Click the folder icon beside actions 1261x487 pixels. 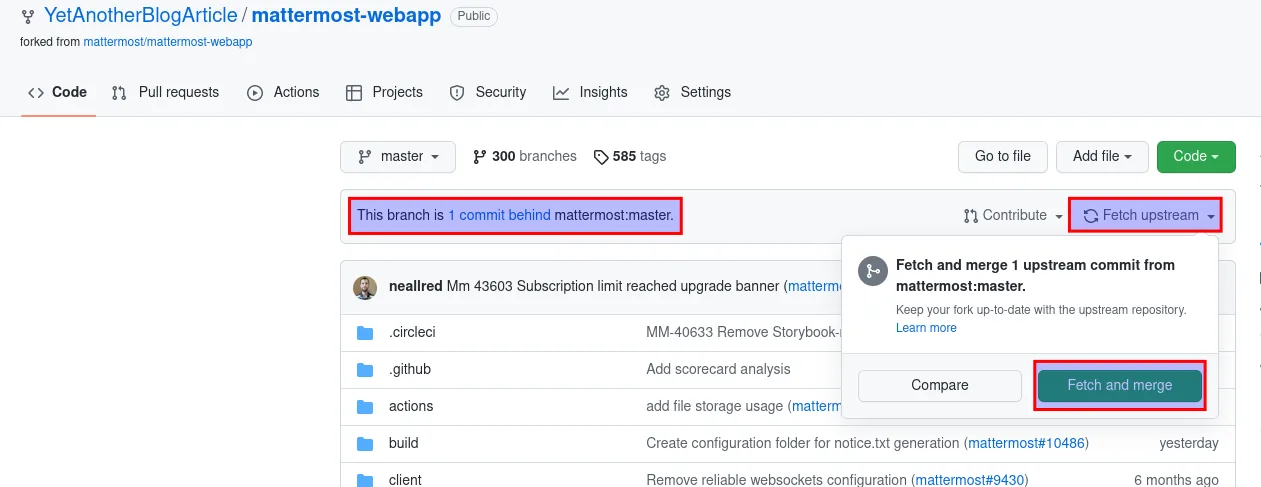[365, 406]
